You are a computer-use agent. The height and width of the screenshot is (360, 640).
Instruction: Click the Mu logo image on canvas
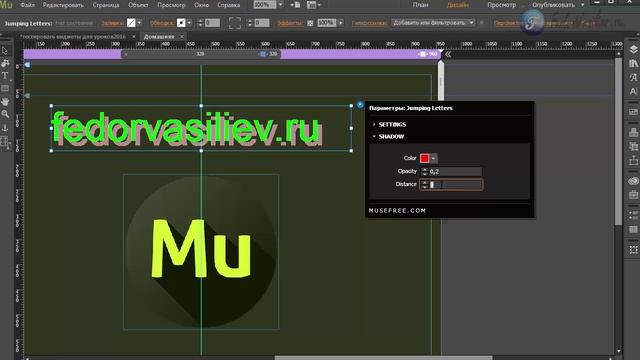(x=201, y=252)
